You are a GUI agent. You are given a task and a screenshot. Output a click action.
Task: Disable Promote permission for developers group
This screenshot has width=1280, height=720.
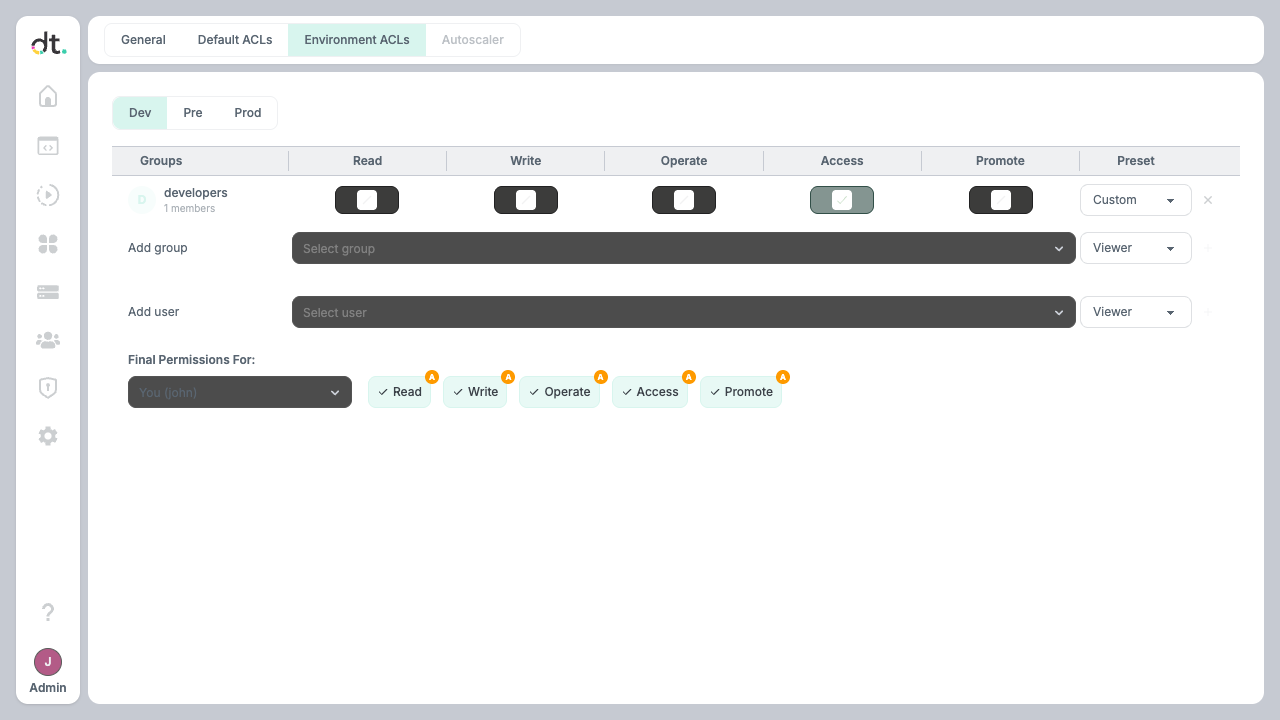click(x=1001, y=200)
